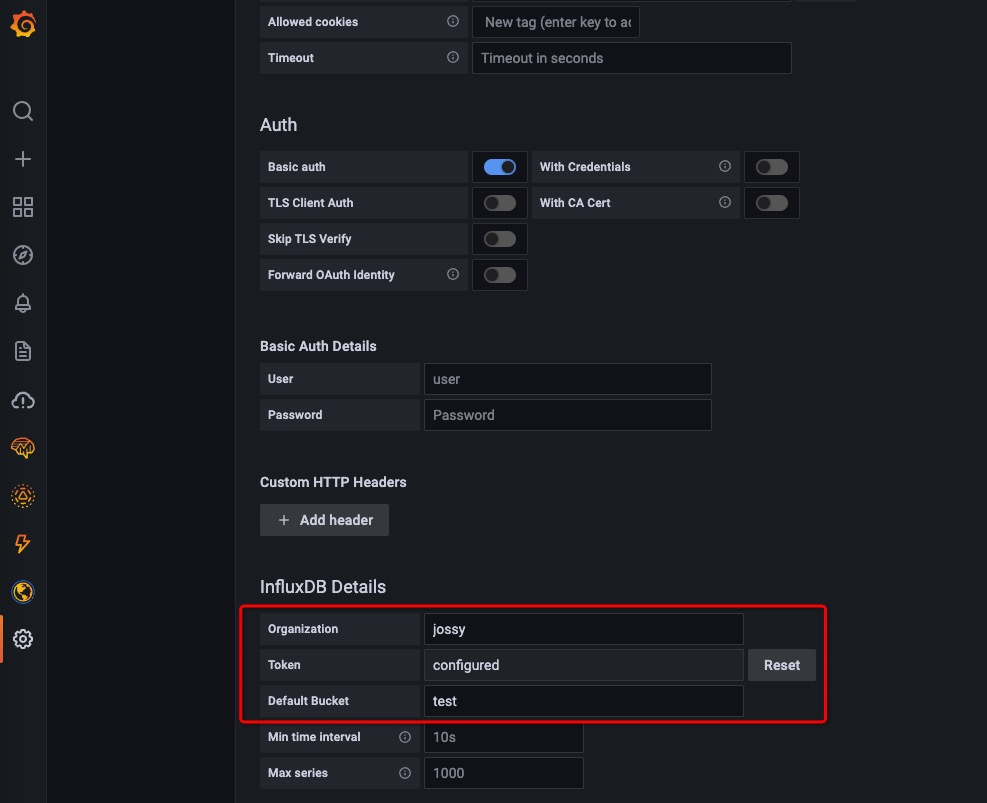Click the Auth section heading
987x803 pixels.
(278, 125)
